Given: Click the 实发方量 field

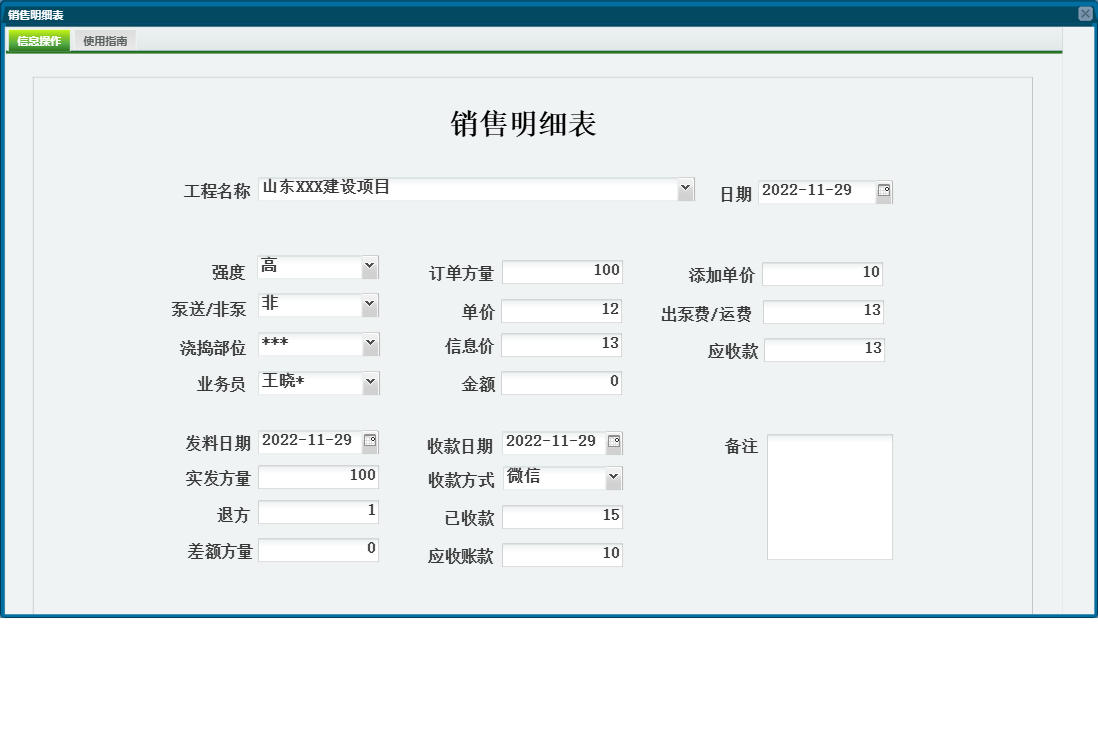Looking at the screenshot, I should 318,477.
